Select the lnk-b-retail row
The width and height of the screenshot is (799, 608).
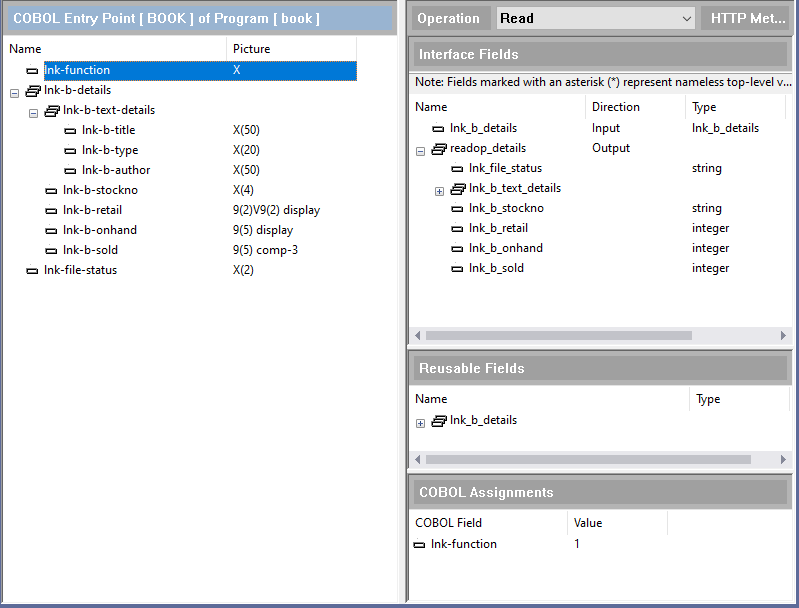point(92,210)
